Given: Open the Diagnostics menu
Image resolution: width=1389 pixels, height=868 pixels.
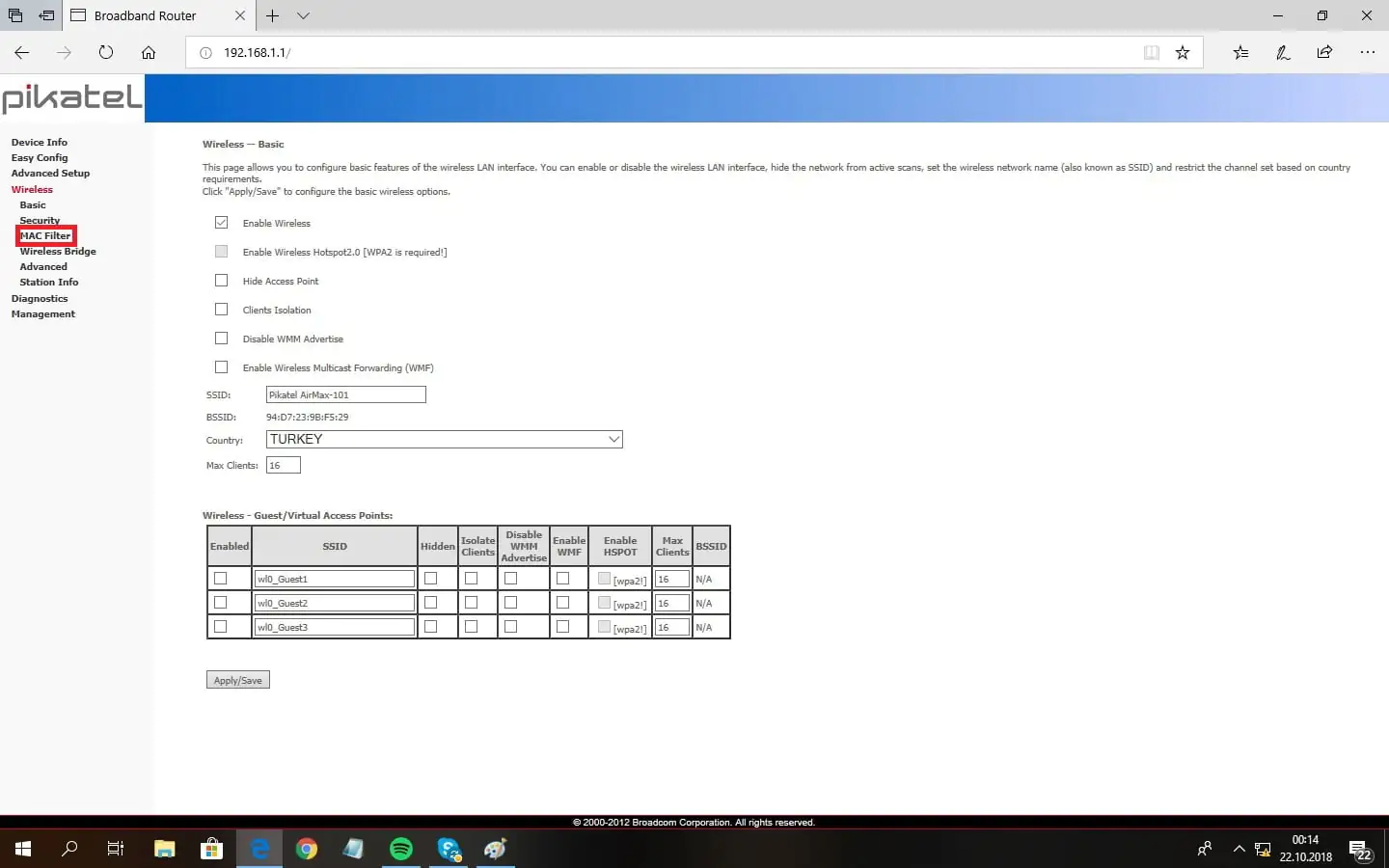Looking at the screenshot, I should pyautogui.click(x=40, y=299).
